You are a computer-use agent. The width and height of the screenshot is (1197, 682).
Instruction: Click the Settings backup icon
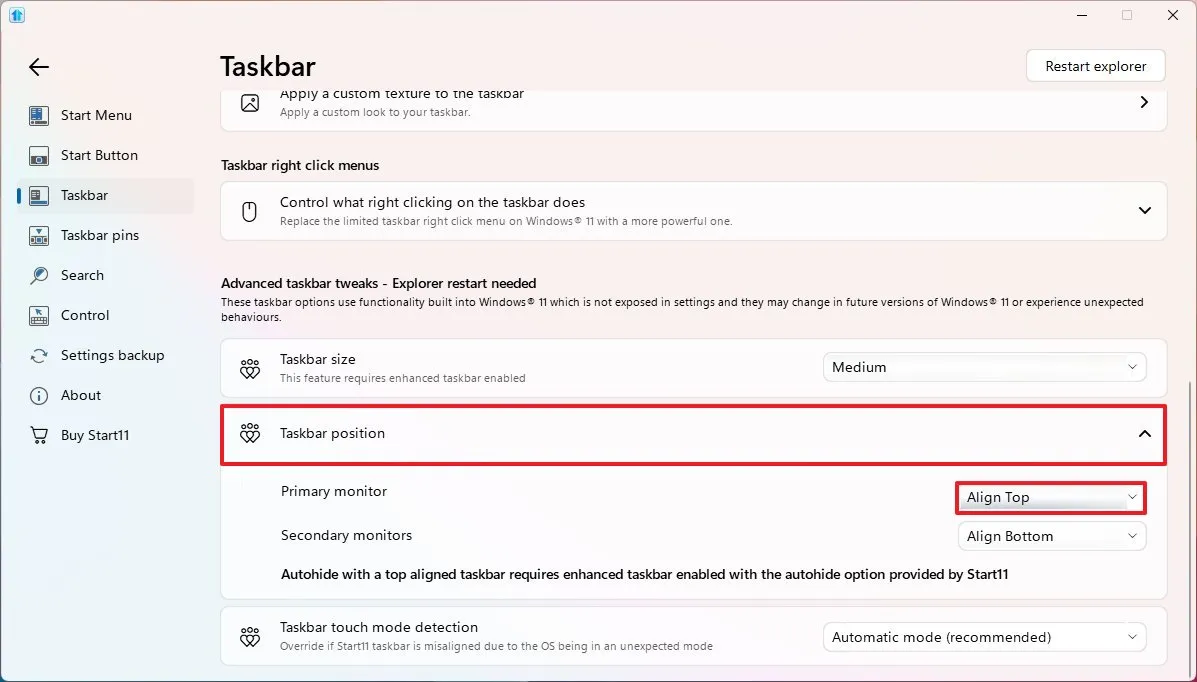[x=39, y=356]
